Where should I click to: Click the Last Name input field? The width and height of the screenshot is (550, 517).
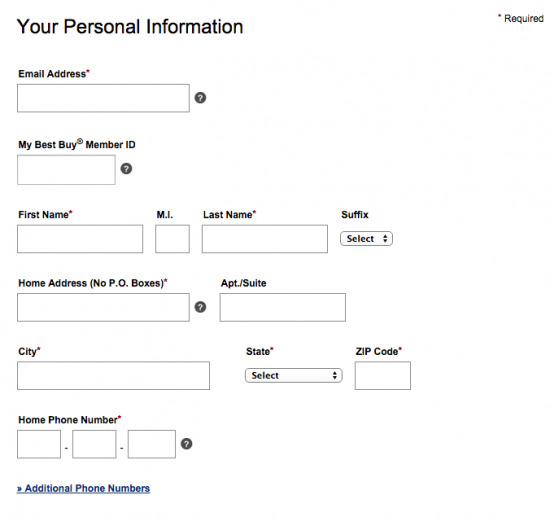[x=265, y=239]
